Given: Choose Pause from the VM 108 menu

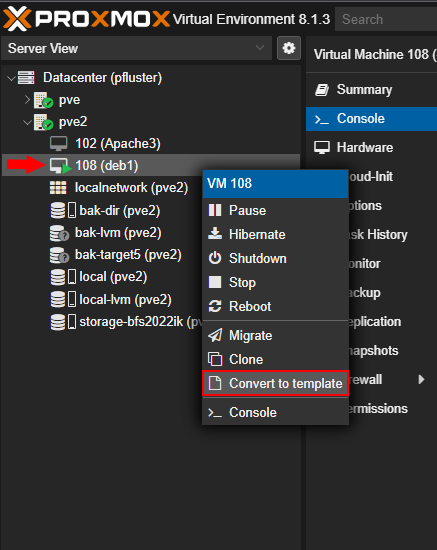Looking at the screenshot, I should coord(275,210).
